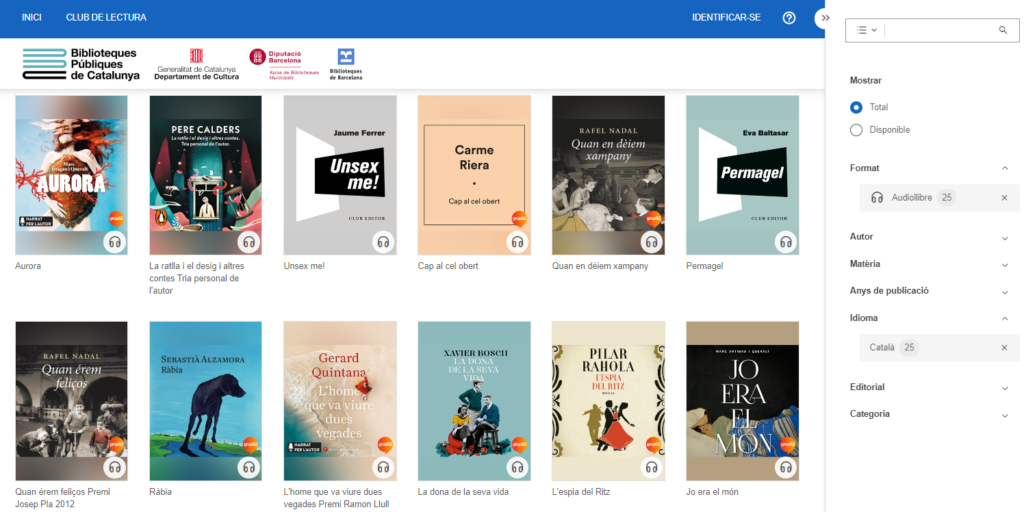The image size is (1024, 512).
Task: Click the headphones icon on Quan en dèiem xampany cover
Action: click(652, 242)
